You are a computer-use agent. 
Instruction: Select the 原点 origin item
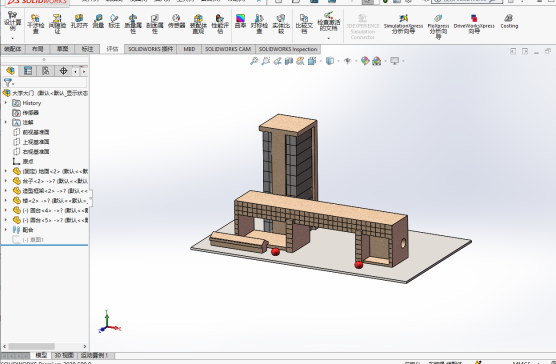pos(23,161)
